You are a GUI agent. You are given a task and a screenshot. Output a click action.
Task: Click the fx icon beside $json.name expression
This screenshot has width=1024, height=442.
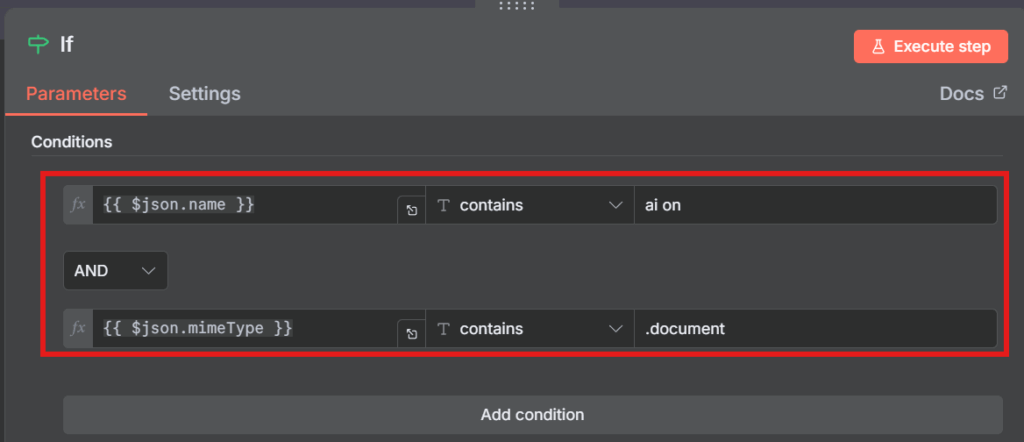point(78,205)
